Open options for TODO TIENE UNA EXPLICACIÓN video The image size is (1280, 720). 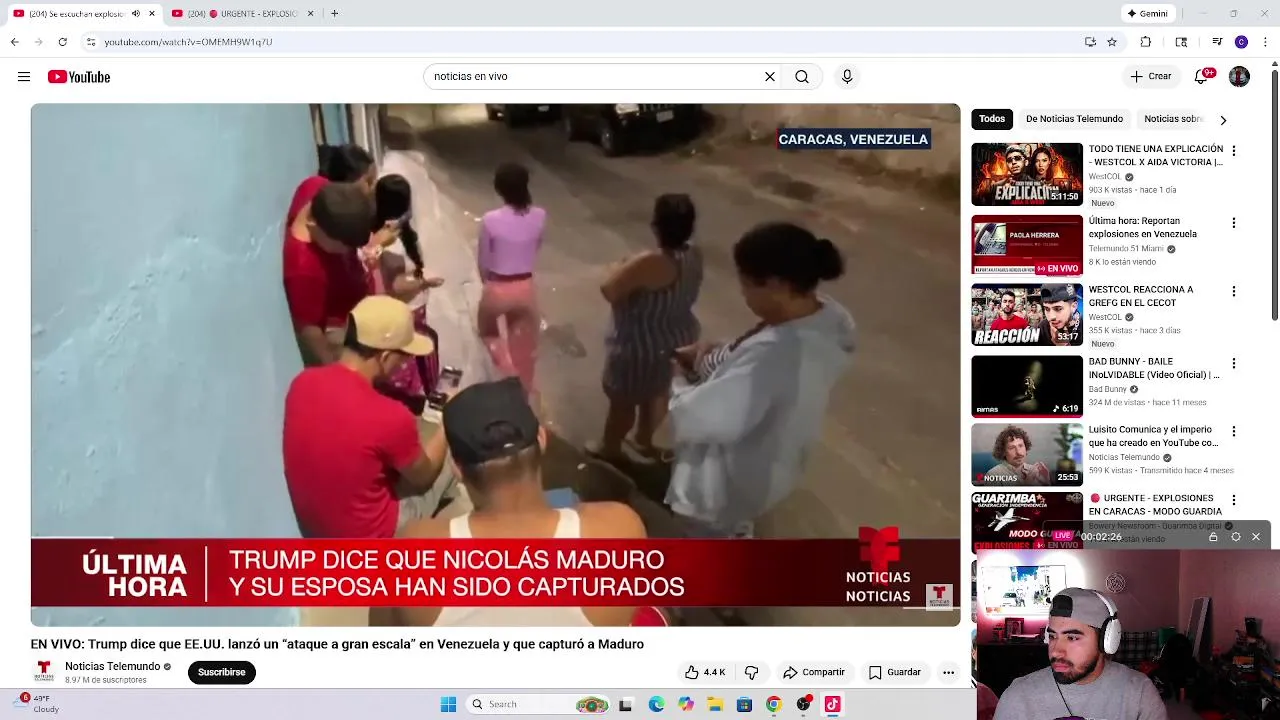[x=1234, y=151]
